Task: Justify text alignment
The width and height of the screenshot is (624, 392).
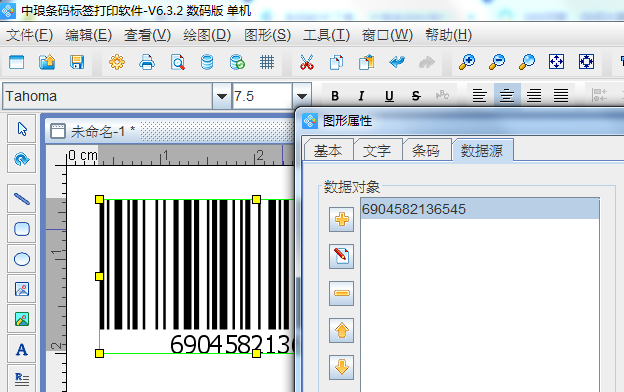Action: (561, 96)
